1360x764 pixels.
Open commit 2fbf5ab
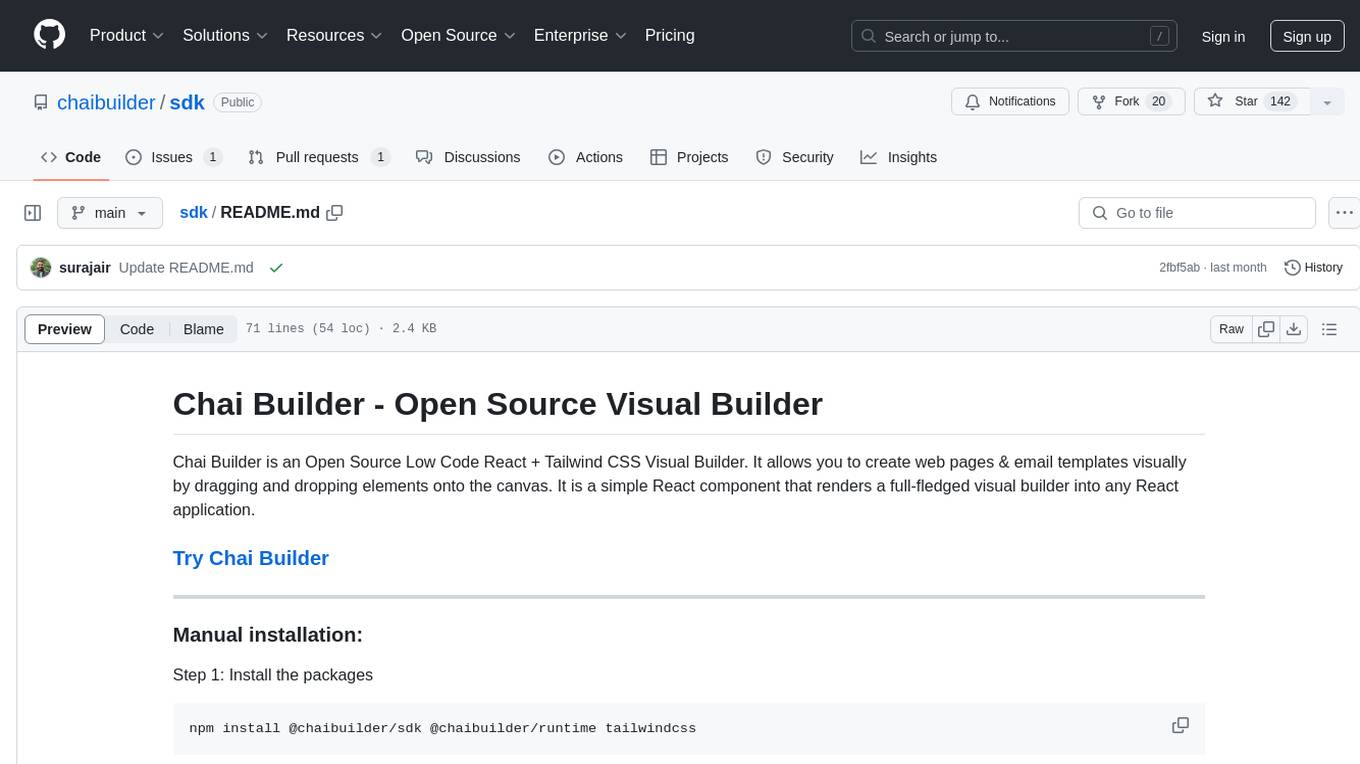click(1179, 268)
